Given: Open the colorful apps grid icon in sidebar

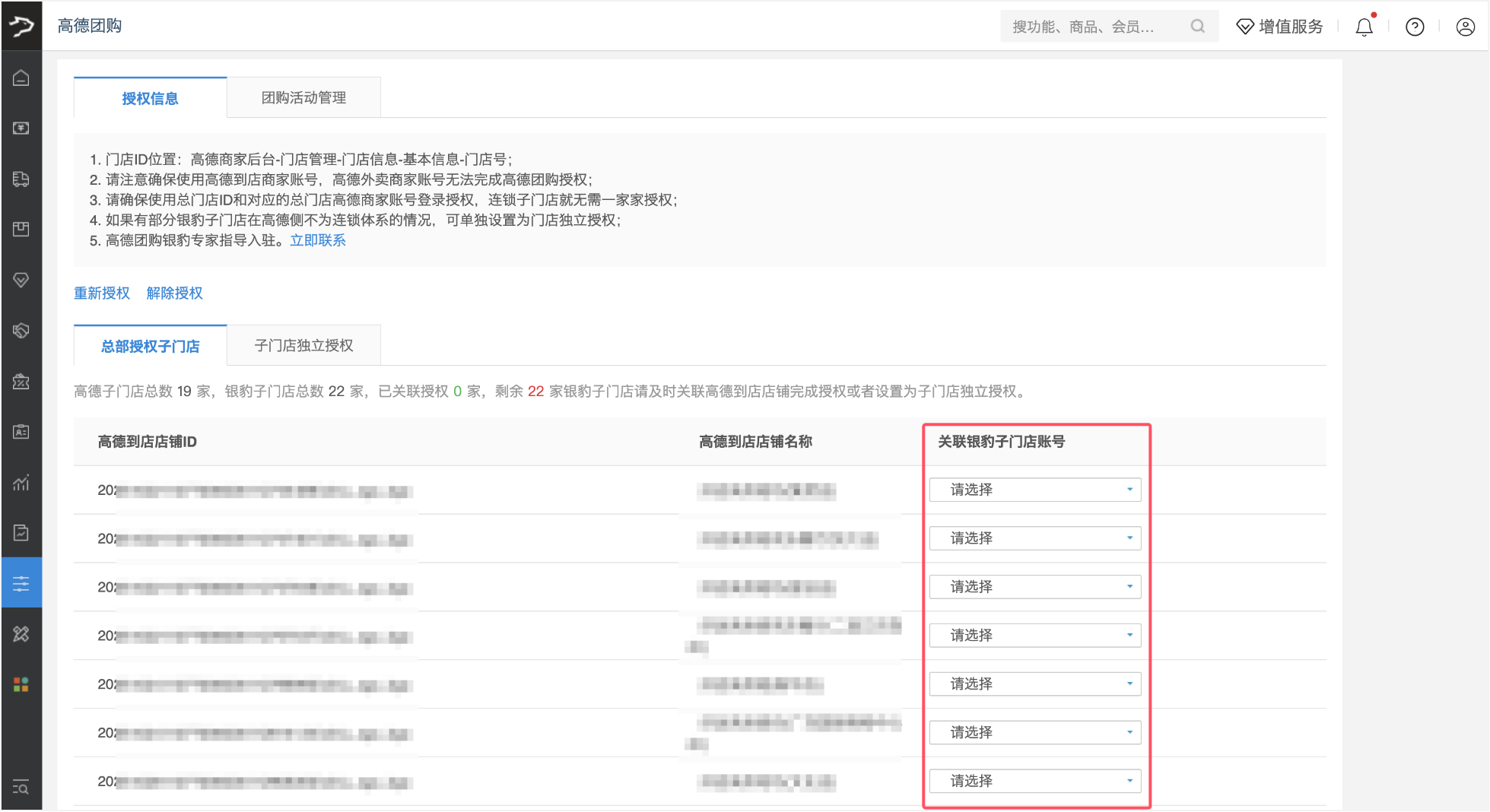Looking at the screenshot, I should click(x=21, y=684).
